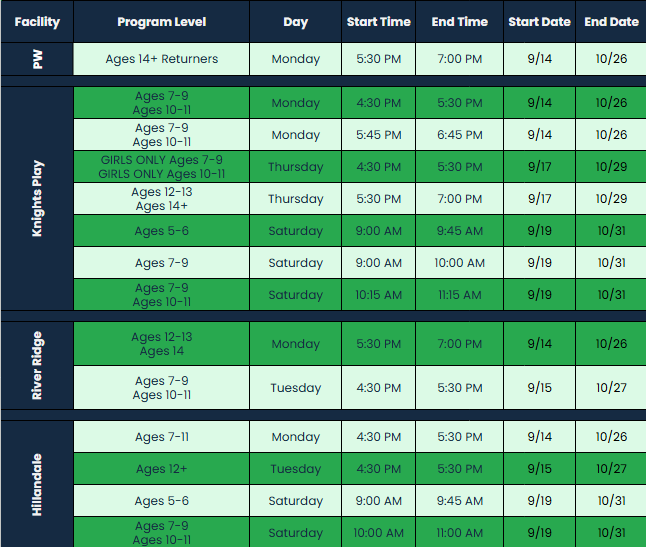
Task: Click the River Ridge facility label
Action: [x=37, y=365]
